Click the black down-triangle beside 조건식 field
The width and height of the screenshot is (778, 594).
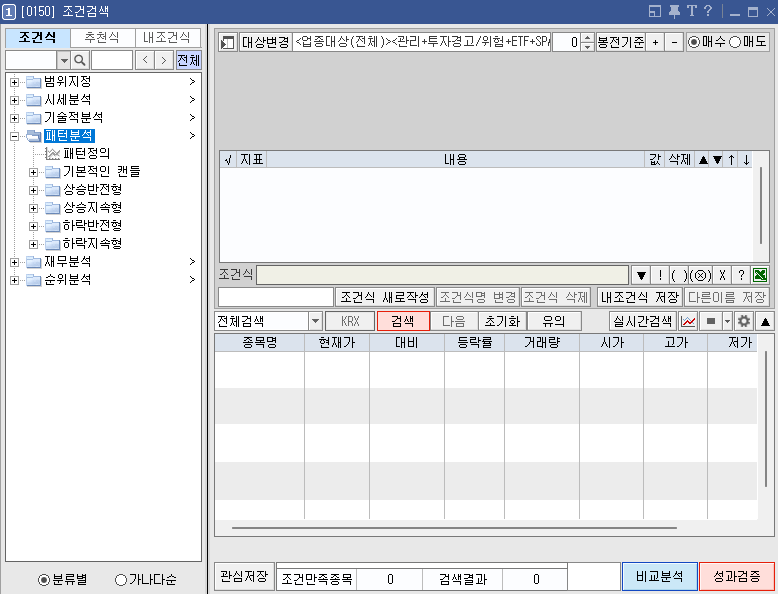pyautogui.click(x=641, y=275)
